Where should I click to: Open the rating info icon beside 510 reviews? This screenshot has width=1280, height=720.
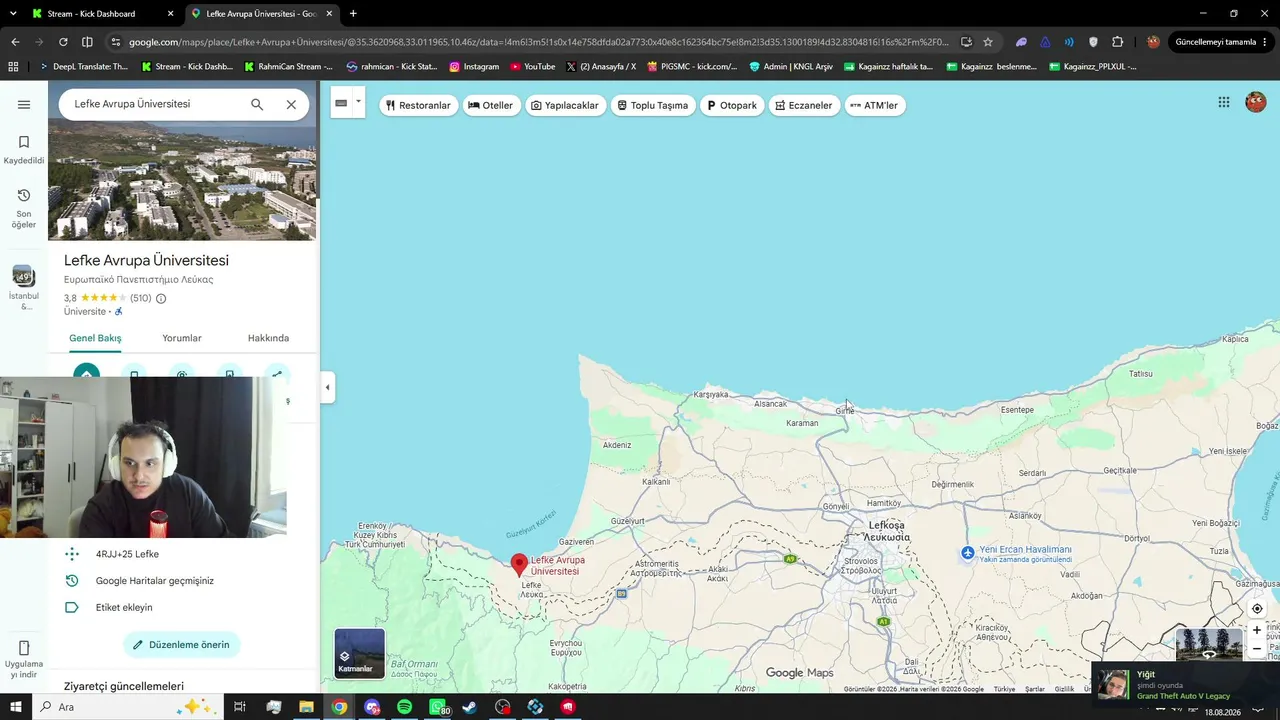click(x=161, y=298)
